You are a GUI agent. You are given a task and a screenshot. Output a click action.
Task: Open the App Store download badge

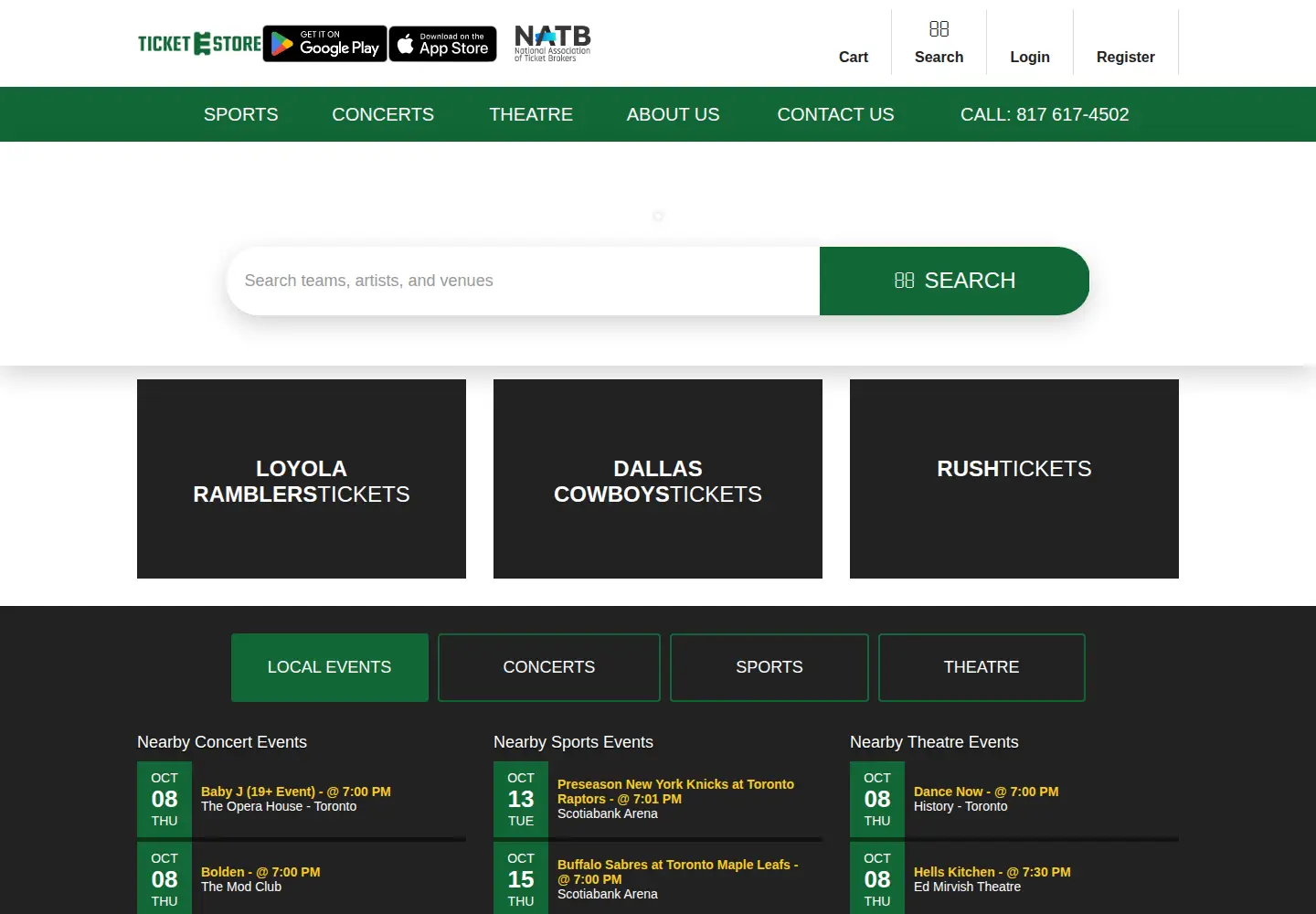[x=443, y=44]
